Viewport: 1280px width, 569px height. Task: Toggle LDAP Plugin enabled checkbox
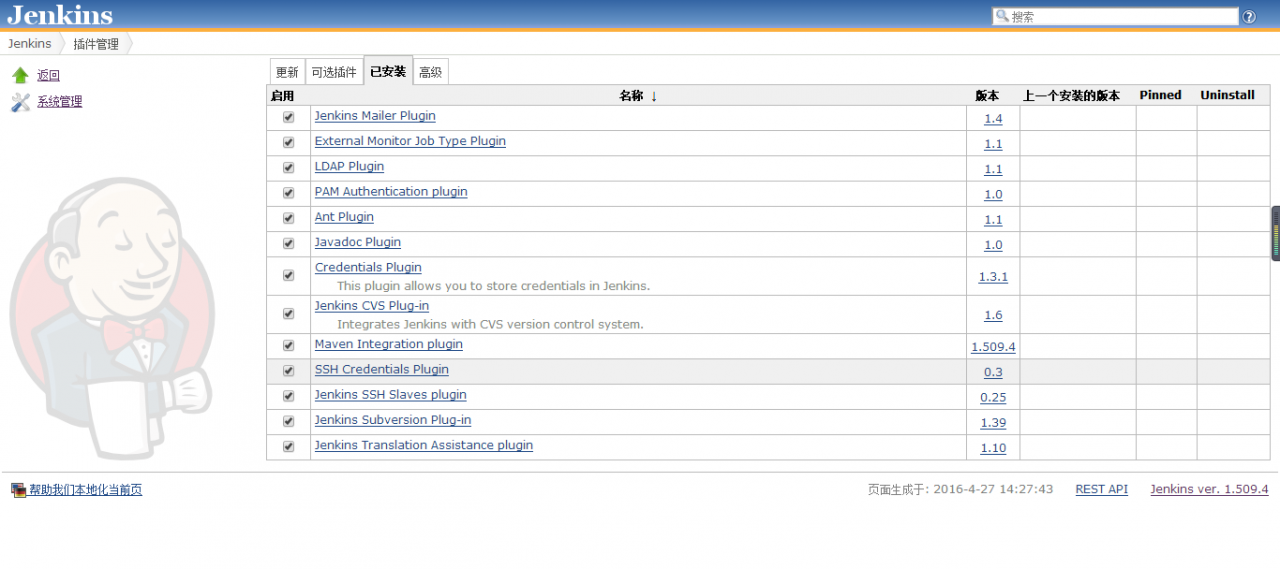289,168
